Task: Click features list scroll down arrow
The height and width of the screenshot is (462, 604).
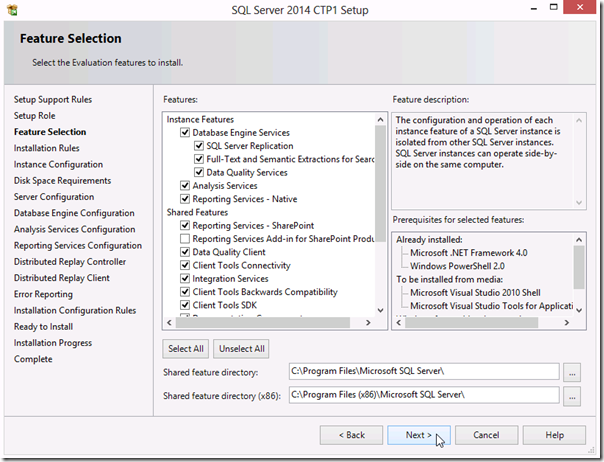Action: (381, 310)
